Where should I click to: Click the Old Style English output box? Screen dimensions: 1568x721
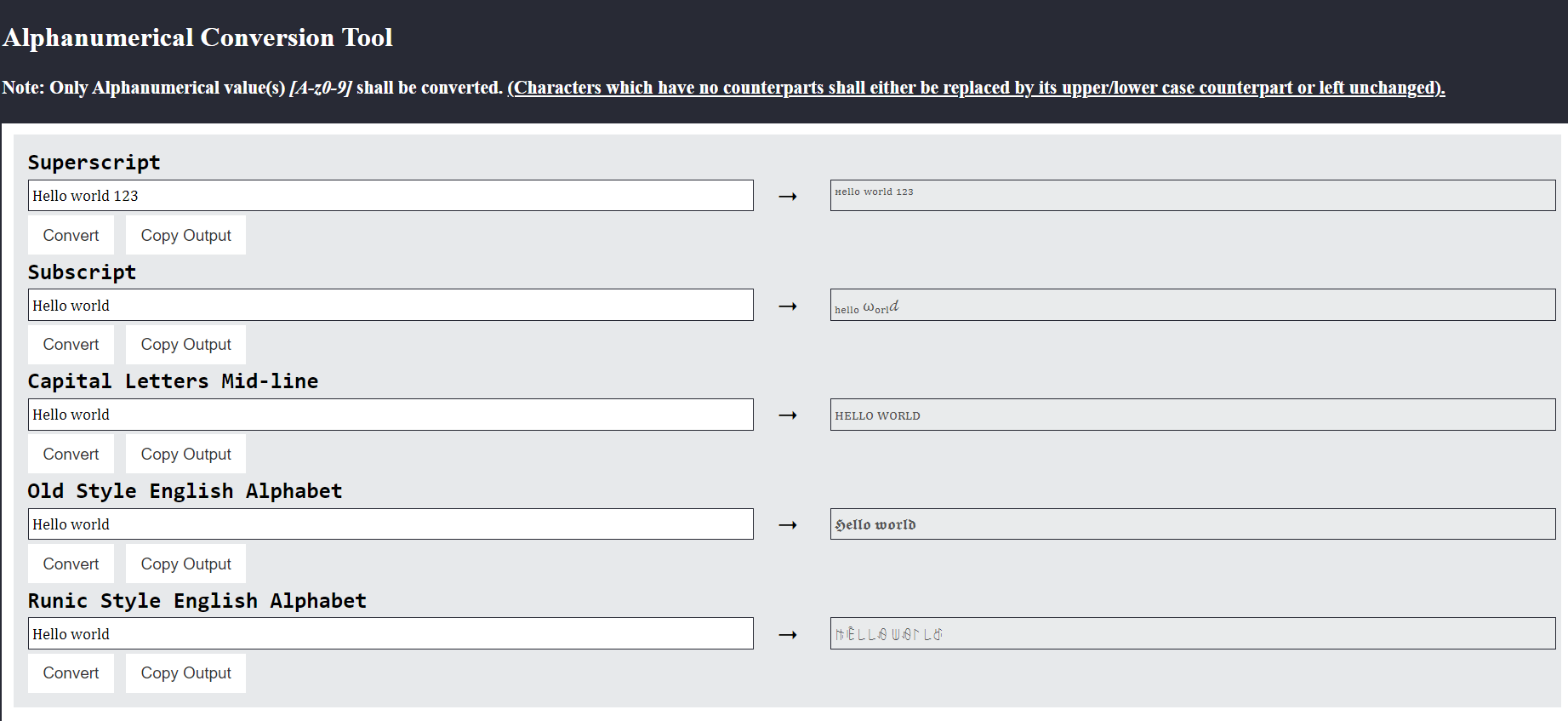point(1192,524)
